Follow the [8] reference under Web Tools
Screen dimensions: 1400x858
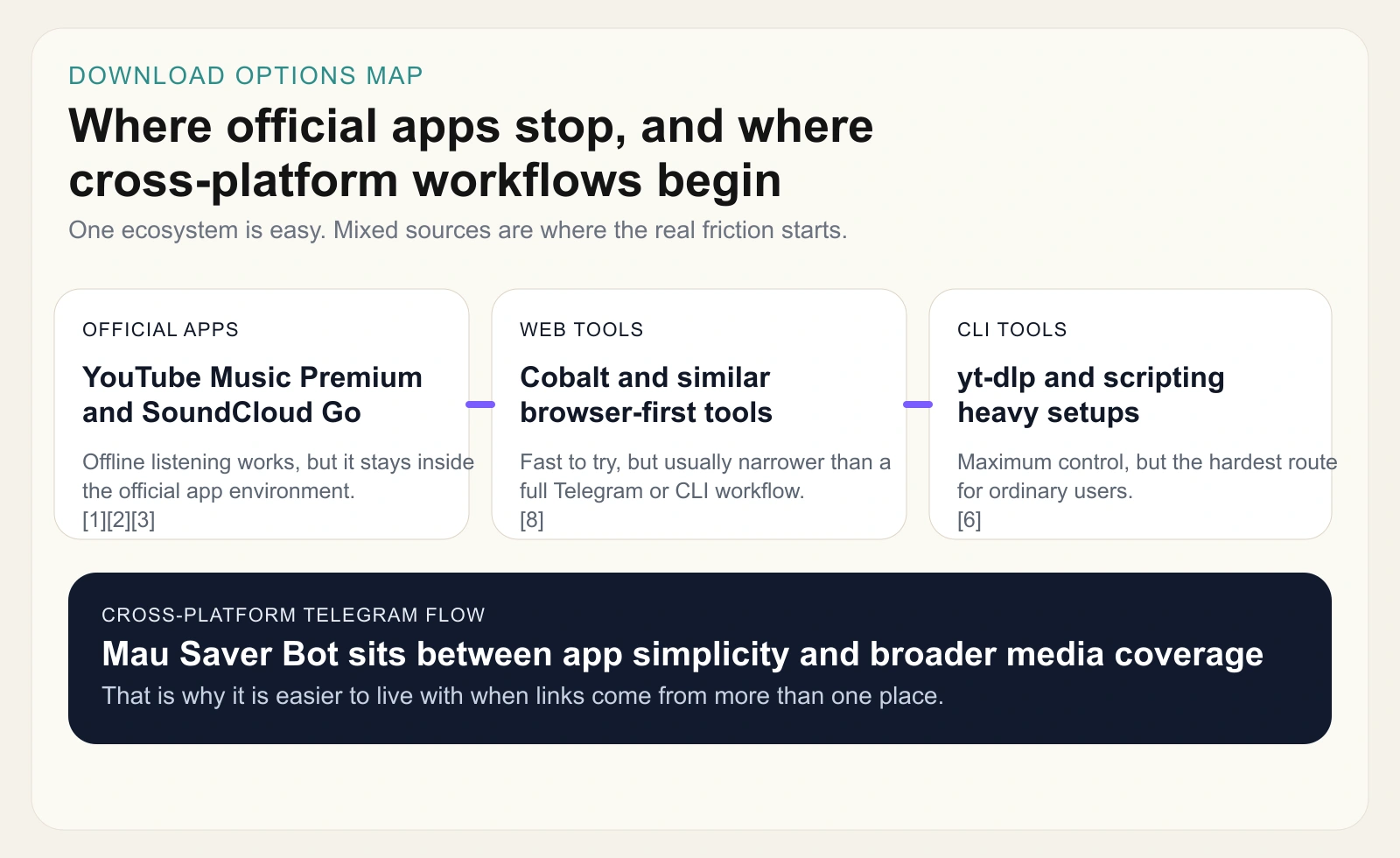[x=531, y=520]
